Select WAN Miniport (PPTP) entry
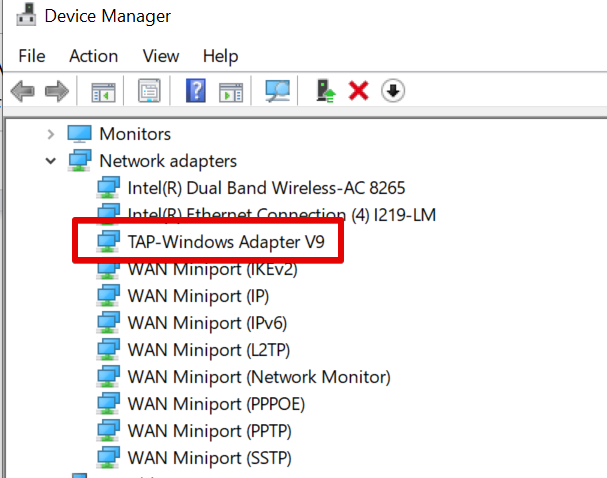Screen dimensions: 607x478 pos(209,431)
